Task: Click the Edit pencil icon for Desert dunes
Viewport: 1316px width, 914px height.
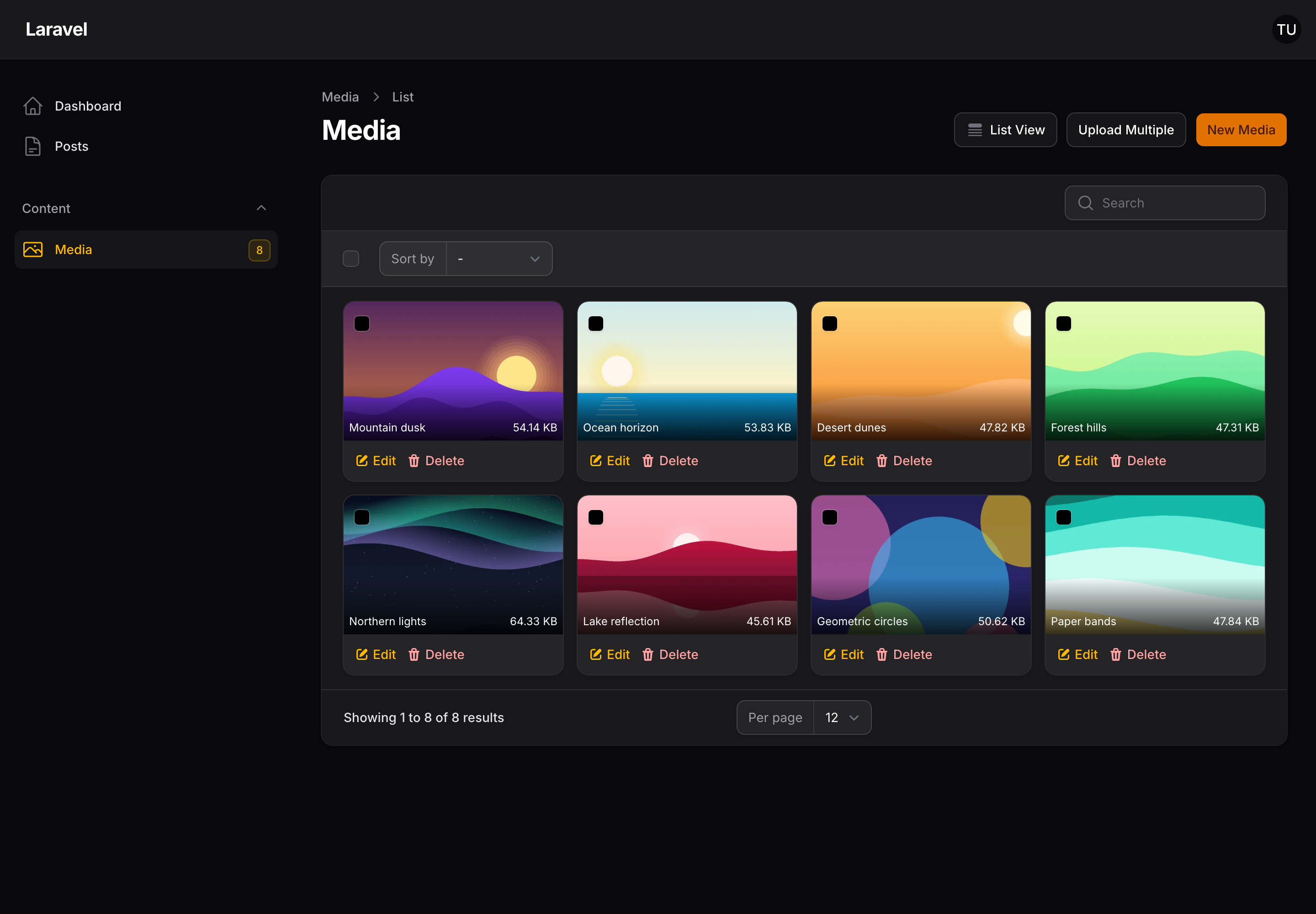Action: point(830,461)
